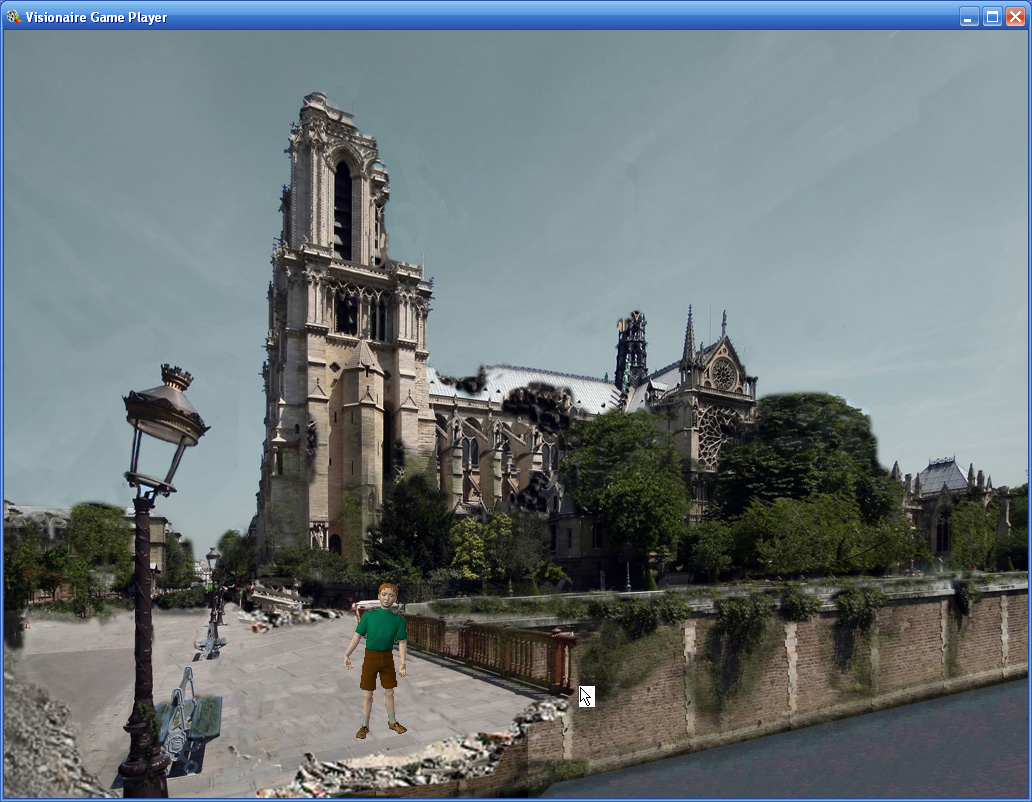Click the river water at bottom right
This screenshot has width=1032, height=802.
pos(850,750)
